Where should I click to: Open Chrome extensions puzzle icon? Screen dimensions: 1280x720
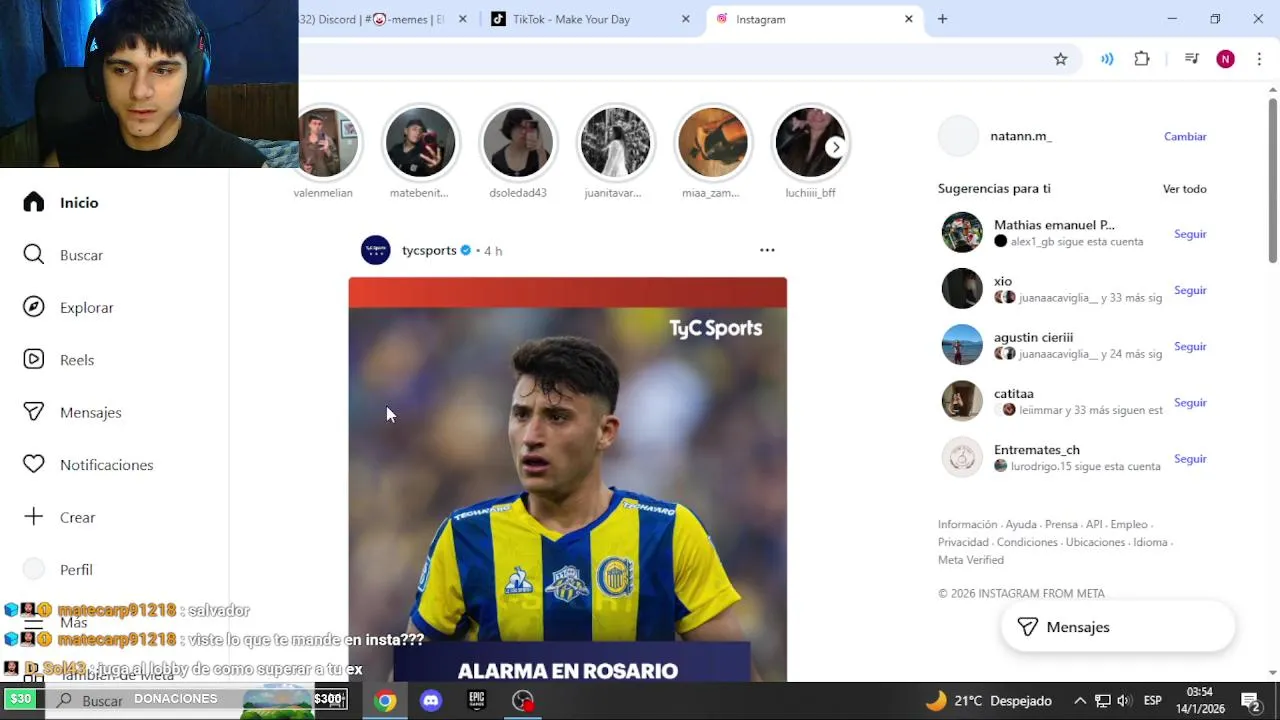click(1142, 59)
